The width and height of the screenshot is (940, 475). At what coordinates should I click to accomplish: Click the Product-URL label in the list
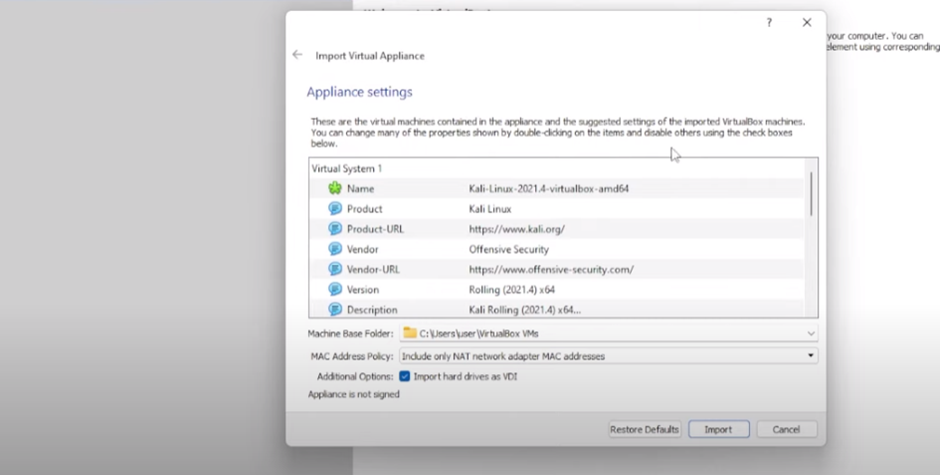375,229
